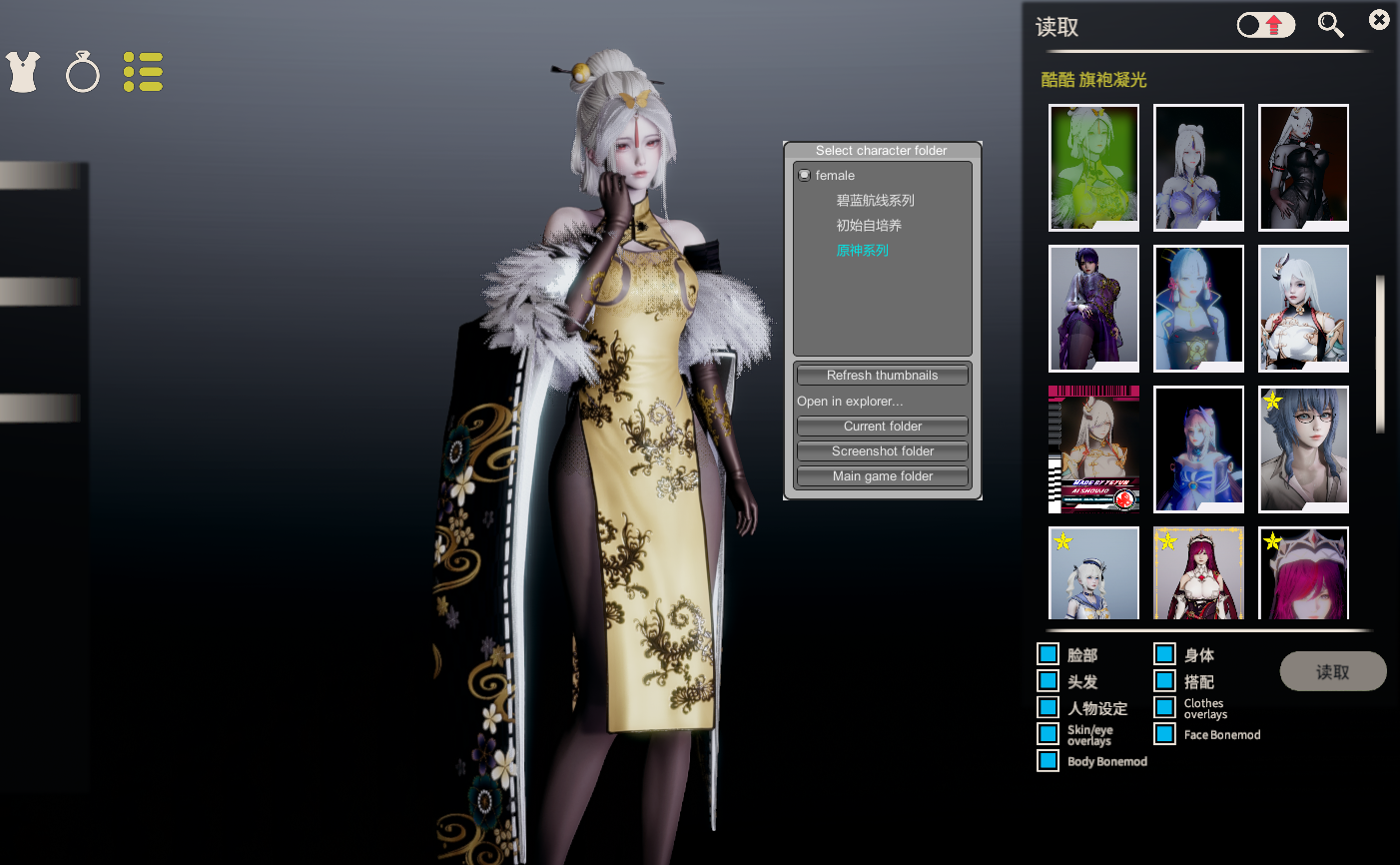The height and width of the screenshot is (865, 1400).
Task: Click the character list scrollbar
Action: click(x=1381, y=355)
